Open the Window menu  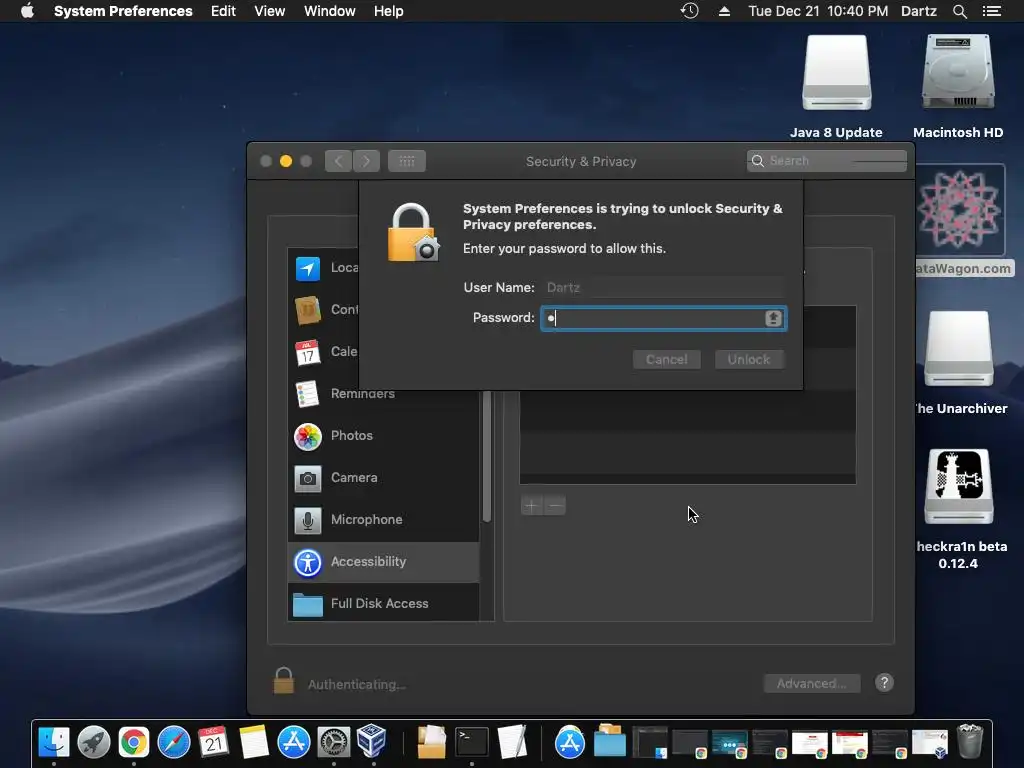[329, 11]
